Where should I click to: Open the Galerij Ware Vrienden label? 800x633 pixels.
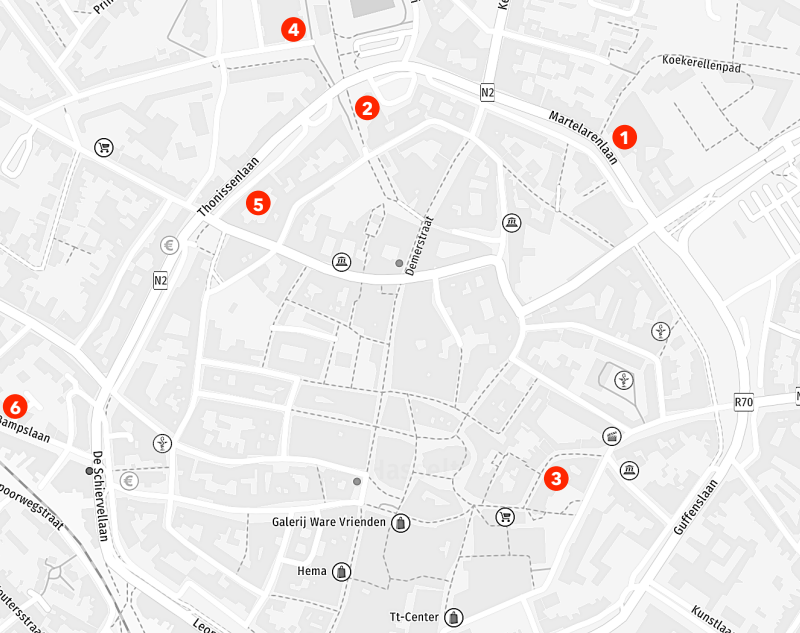pyautogui.click(x=329, y=522)
